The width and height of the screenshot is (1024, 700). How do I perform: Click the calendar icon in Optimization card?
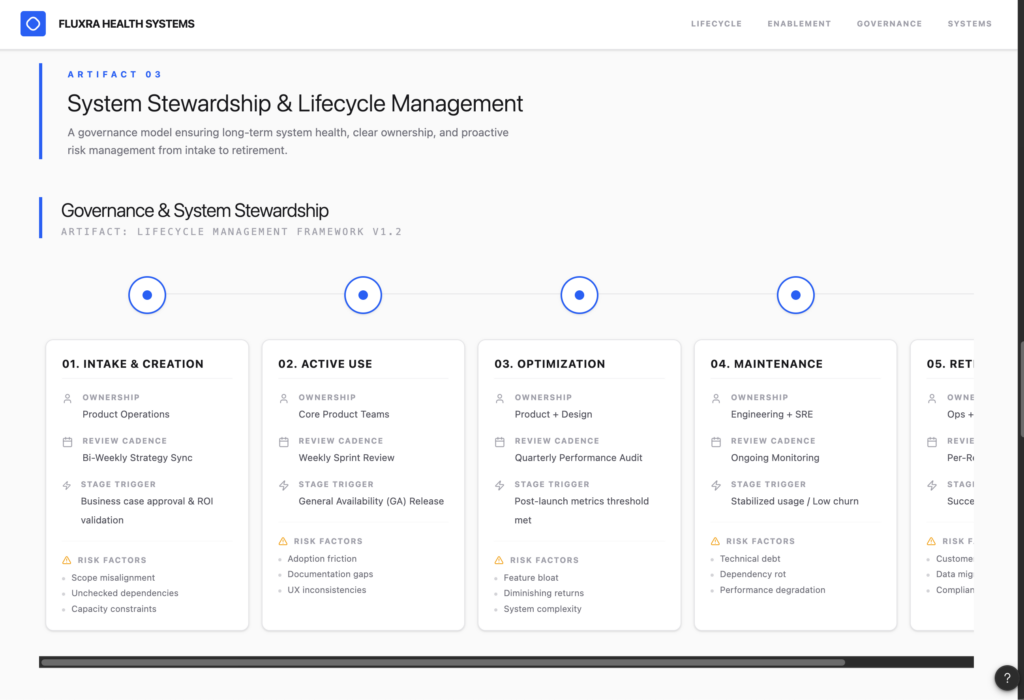pos(500,442)
